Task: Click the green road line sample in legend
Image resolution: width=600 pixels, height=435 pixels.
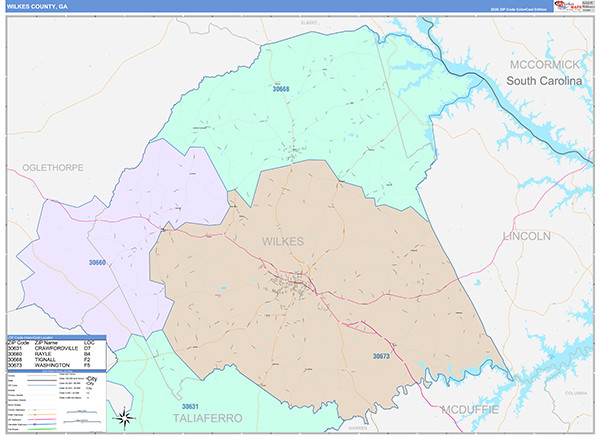Action: point(42,429)
